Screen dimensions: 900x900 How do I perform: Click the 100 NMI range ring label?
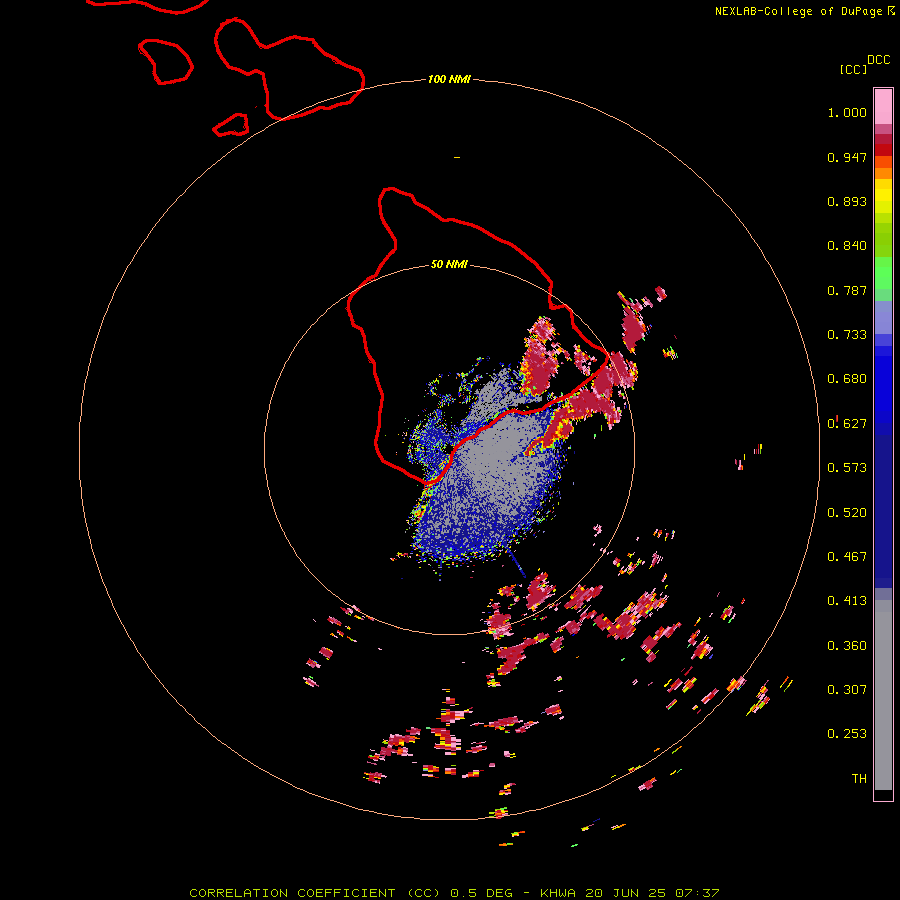(449, 79)
